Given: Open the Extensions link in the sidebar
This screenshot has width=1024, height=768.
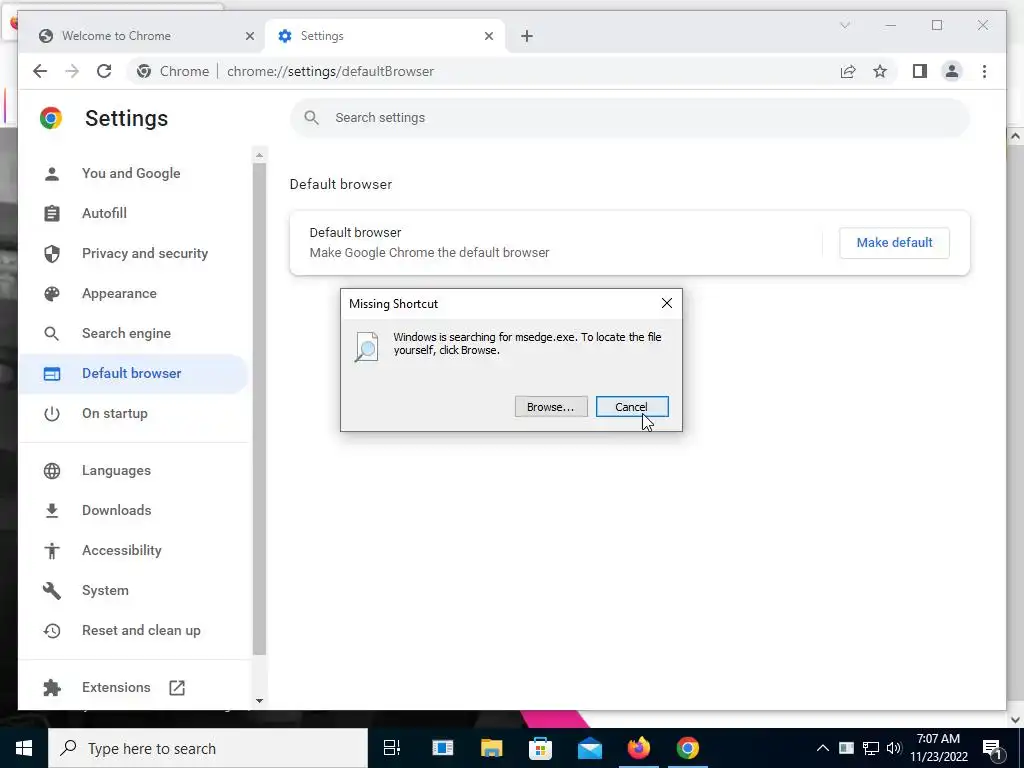Looking at the screenshot, I should (133, 687).
